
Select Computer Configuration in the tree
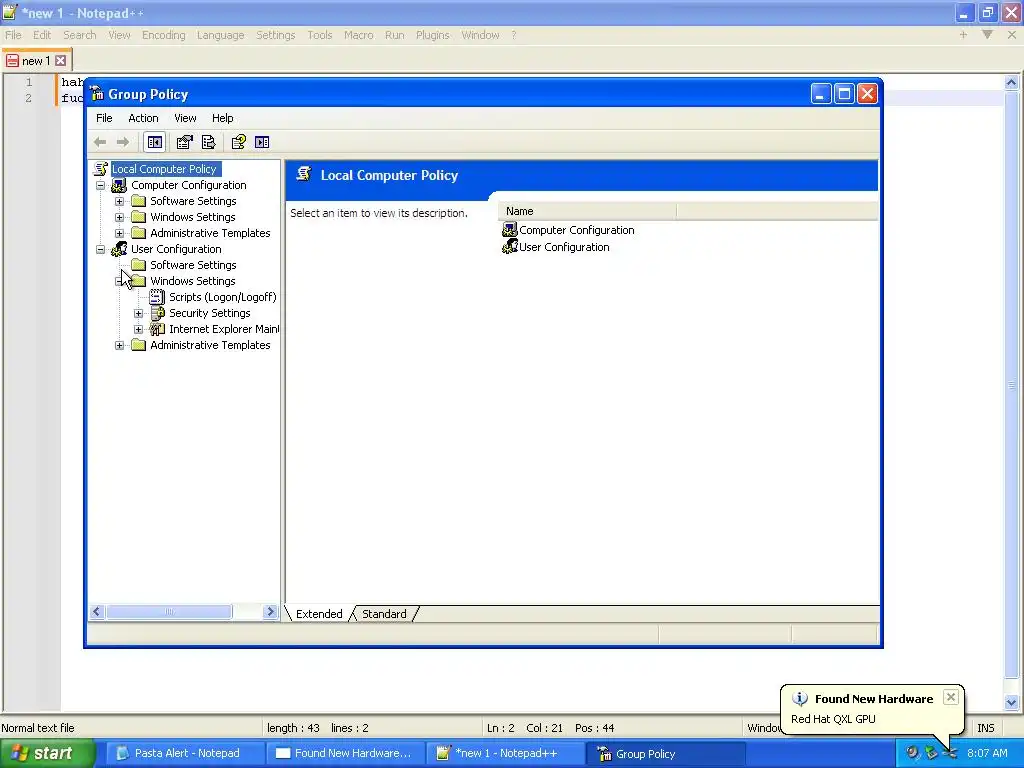coord(189,185)
